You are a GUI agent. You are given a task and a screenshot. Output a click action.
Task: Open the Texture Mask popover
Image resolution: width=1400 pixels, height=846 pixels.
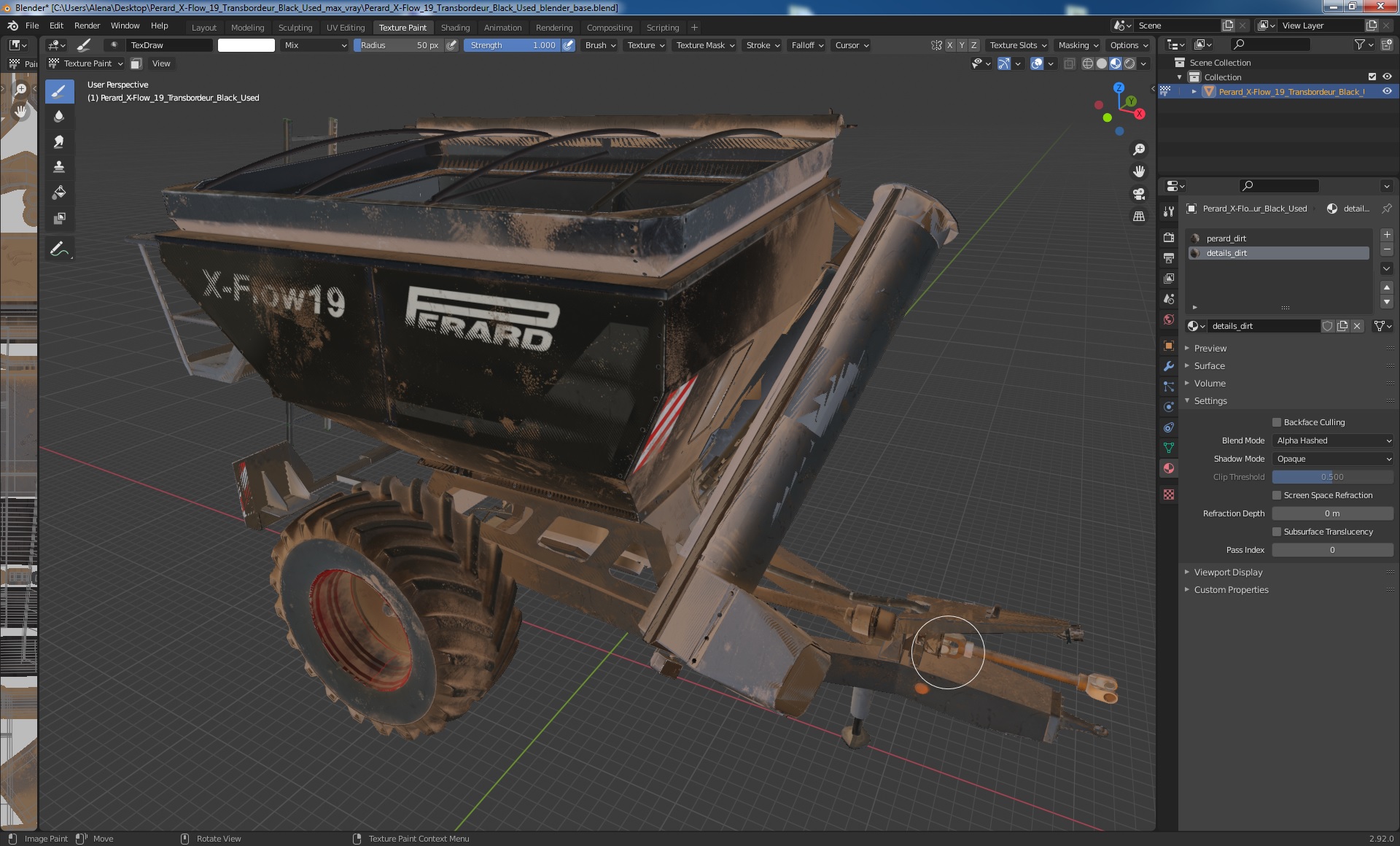(705, 45)
